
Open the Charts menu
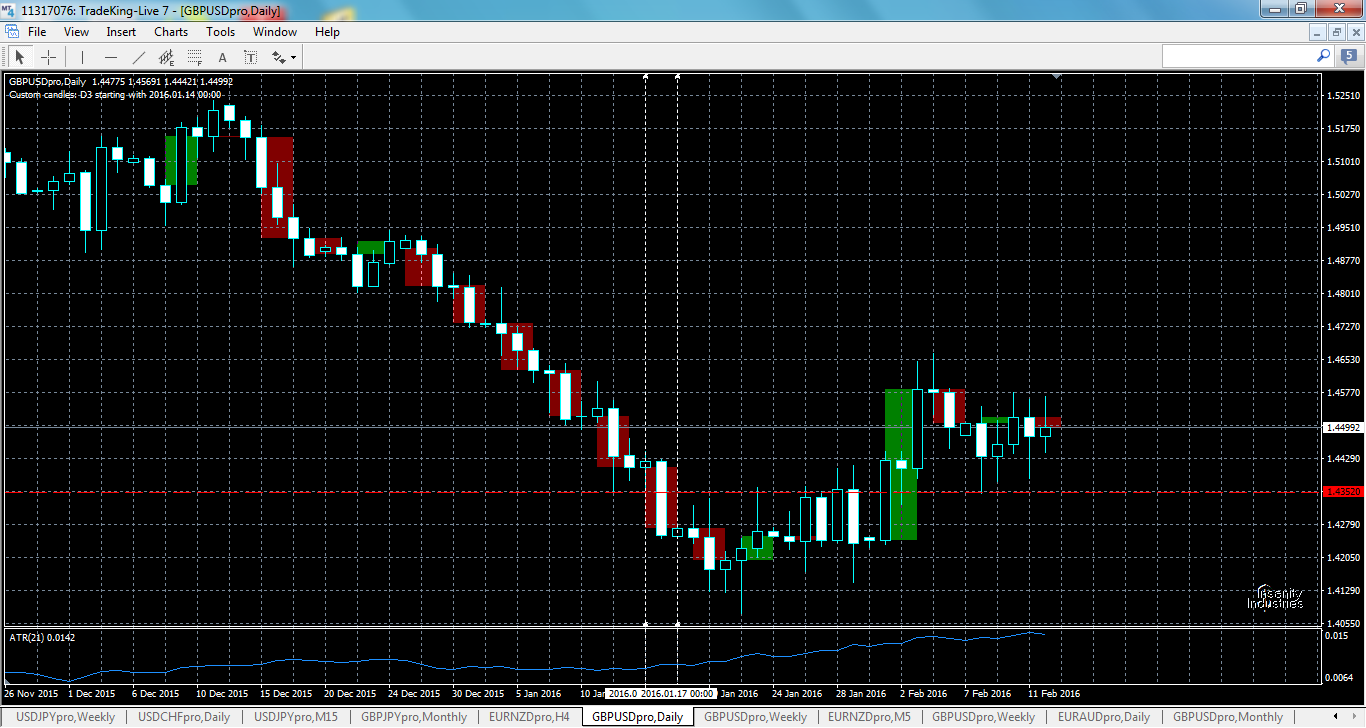[x=171, y=32]
